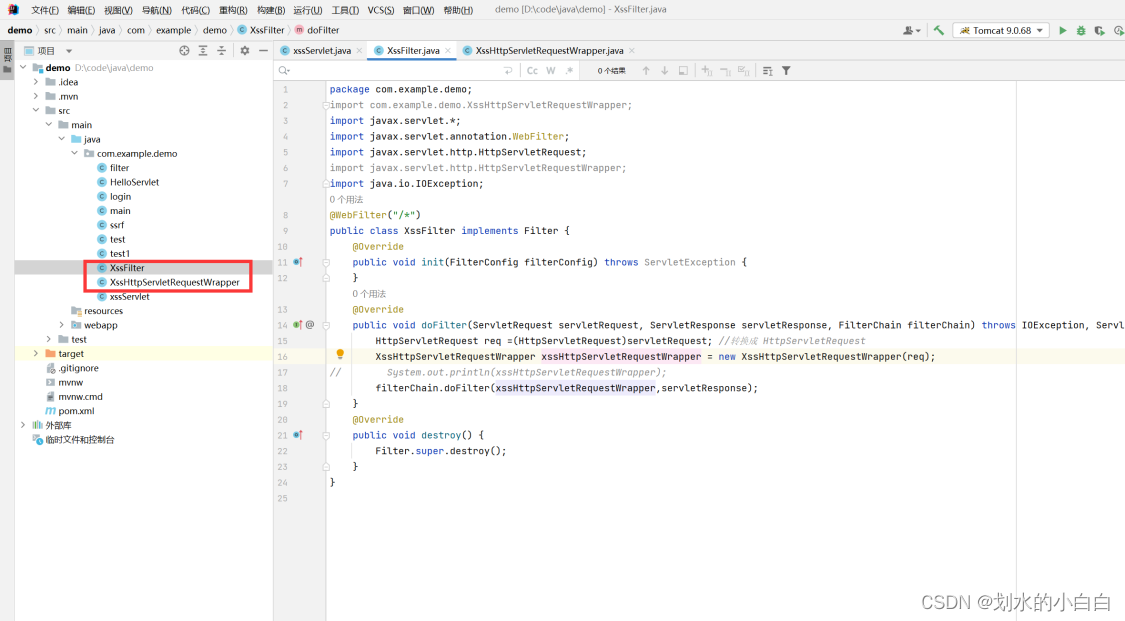
Task: Focus the find text input field
Action: [395, 70]
